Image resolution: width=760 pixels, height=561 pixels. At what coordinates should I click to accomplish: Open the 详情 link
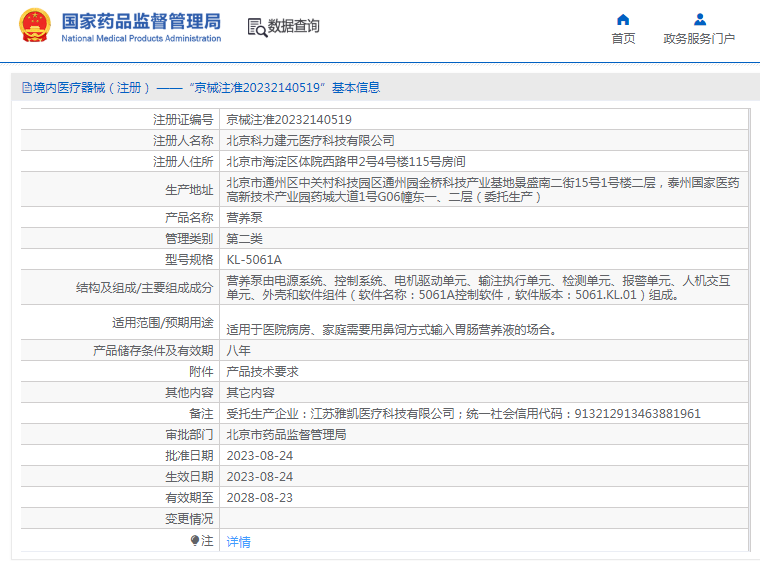(x=238, y=542)
